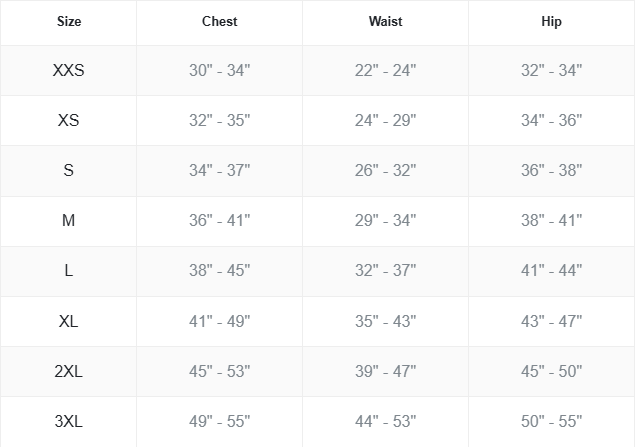
Task: Click XXS chest measurement 30" - 34"
Action: [219, 71]
